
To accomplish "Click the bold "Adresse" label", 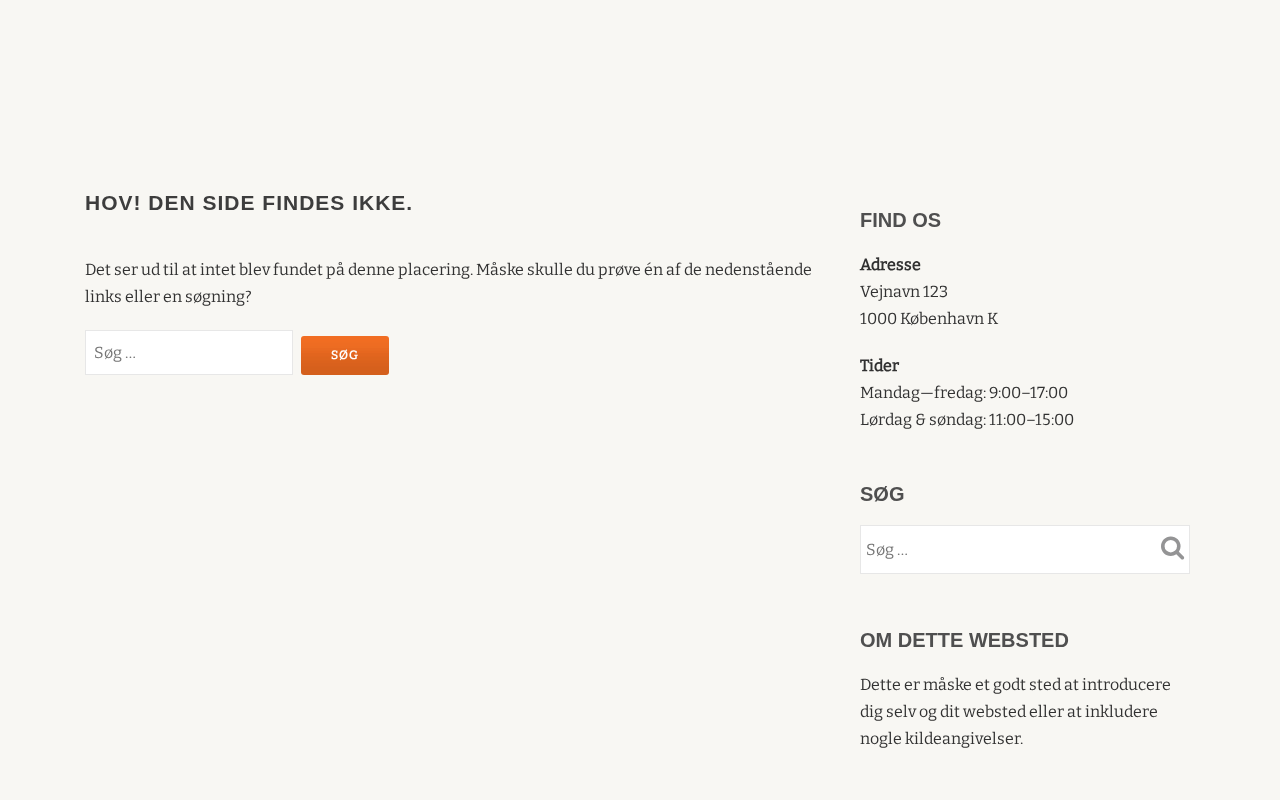I will [x=890, y=265].
